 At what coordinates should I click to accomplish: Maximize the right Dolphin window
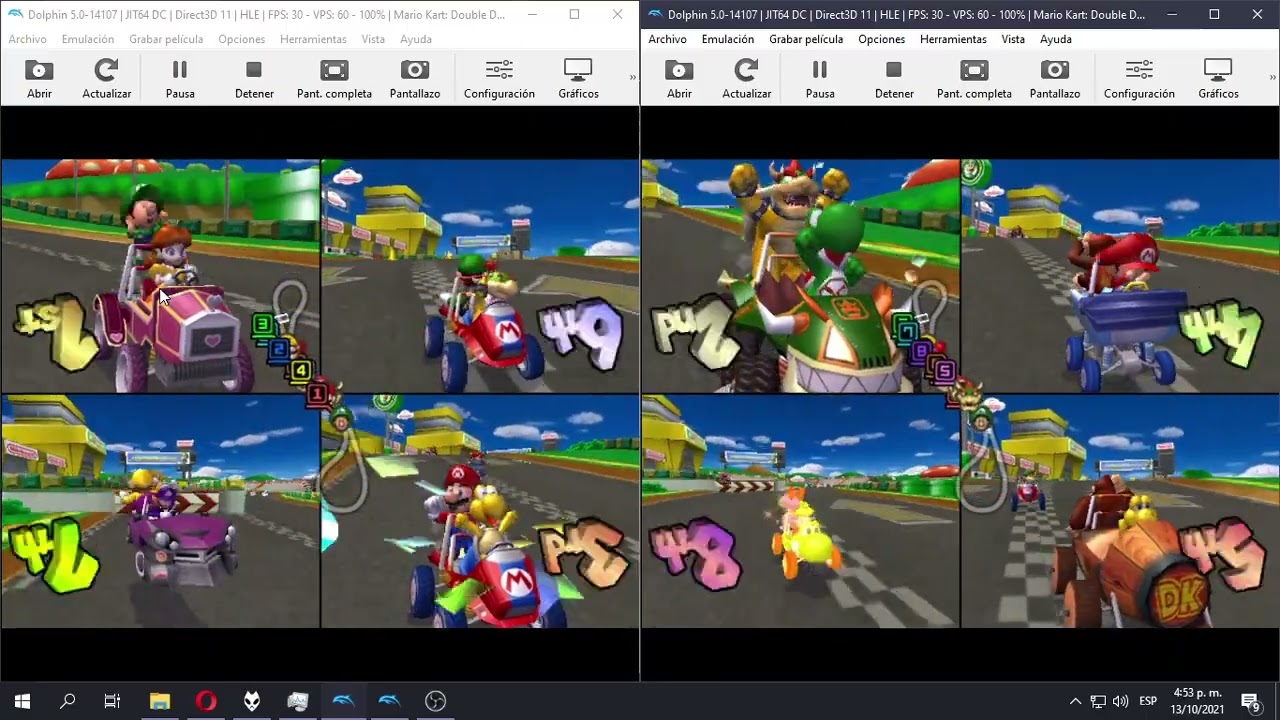coord(1214,14)
